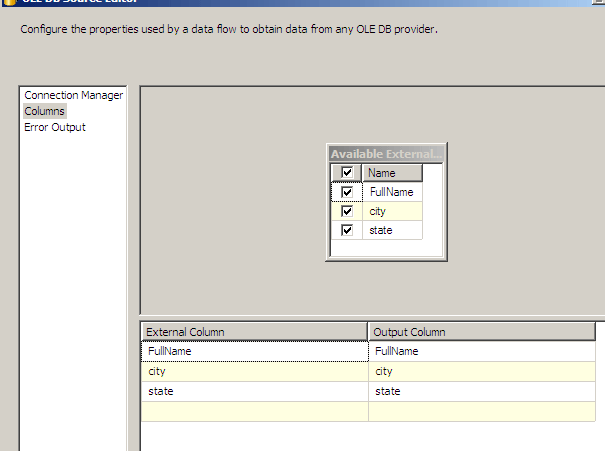The width and height of the screenshot is (605, 451).
Task: Uncheck the FullName column checkbox
Action: point(347,192)
